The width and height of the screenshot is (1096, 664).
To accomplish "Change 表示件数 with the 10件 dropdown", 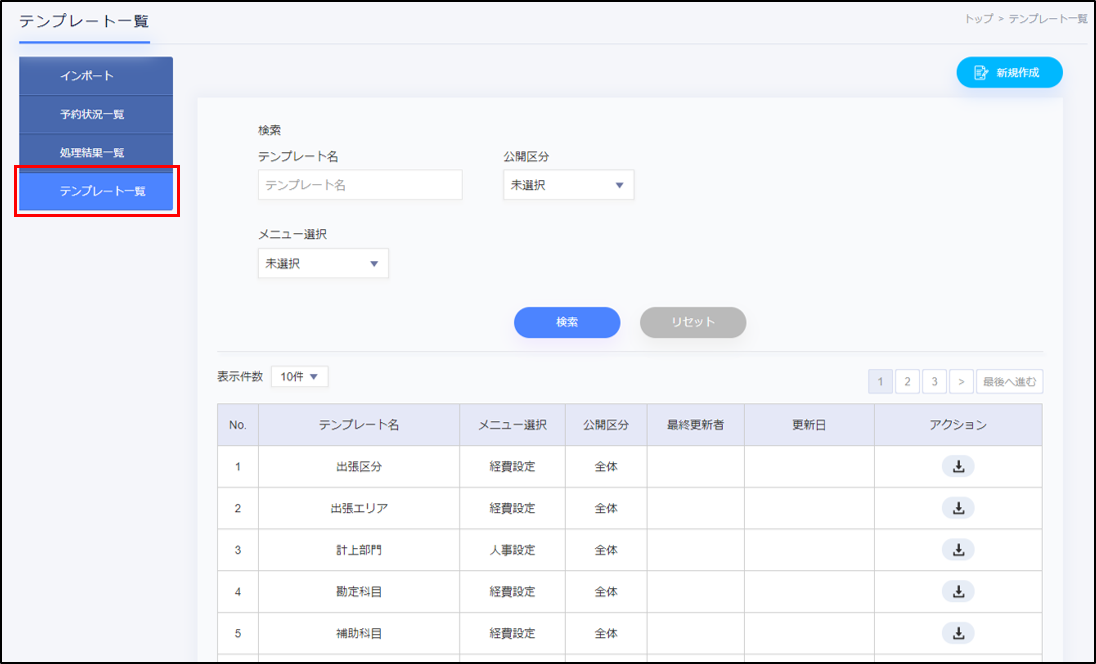I will (x=299, y=377).
